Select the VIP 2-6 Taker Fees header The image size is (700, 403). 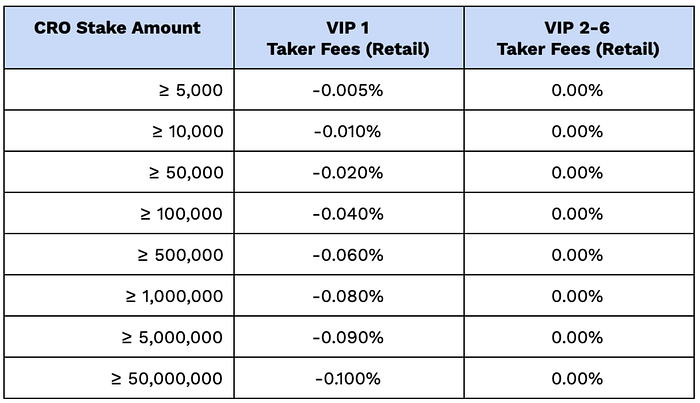click(578, 38)
